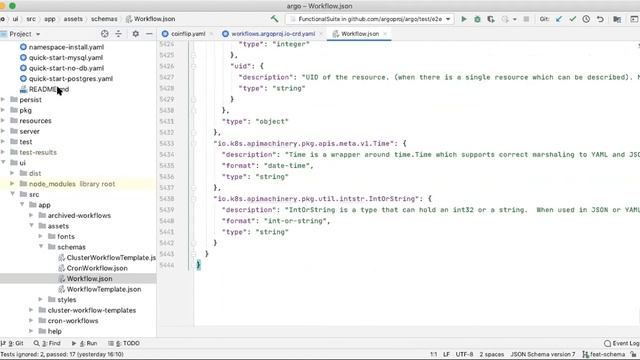Start debugging with the bug icon
Image resolution: width=640 pixels, height=360 pixels.
point(477,19)
